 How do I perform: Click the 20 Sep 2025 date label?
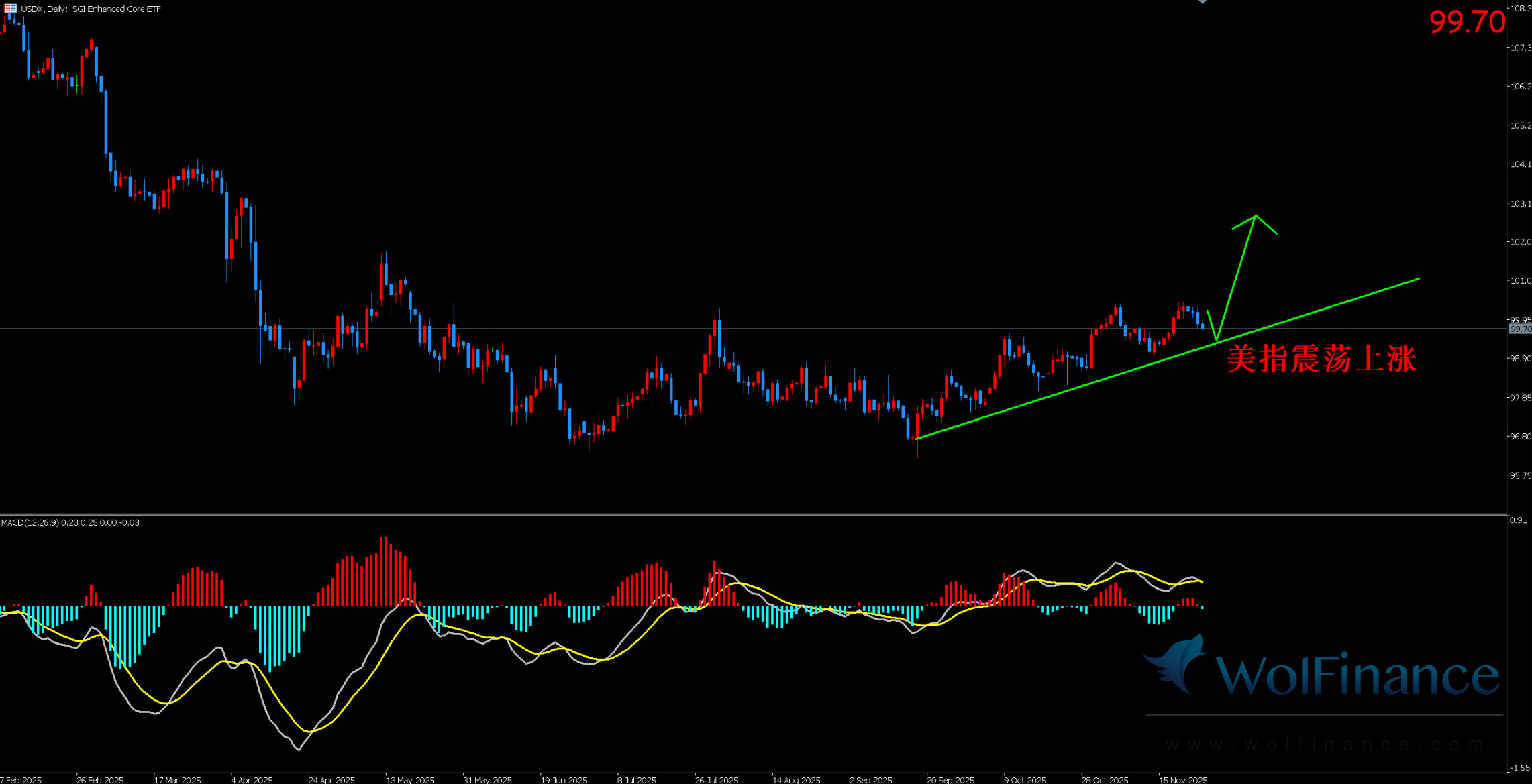point(950,779)
